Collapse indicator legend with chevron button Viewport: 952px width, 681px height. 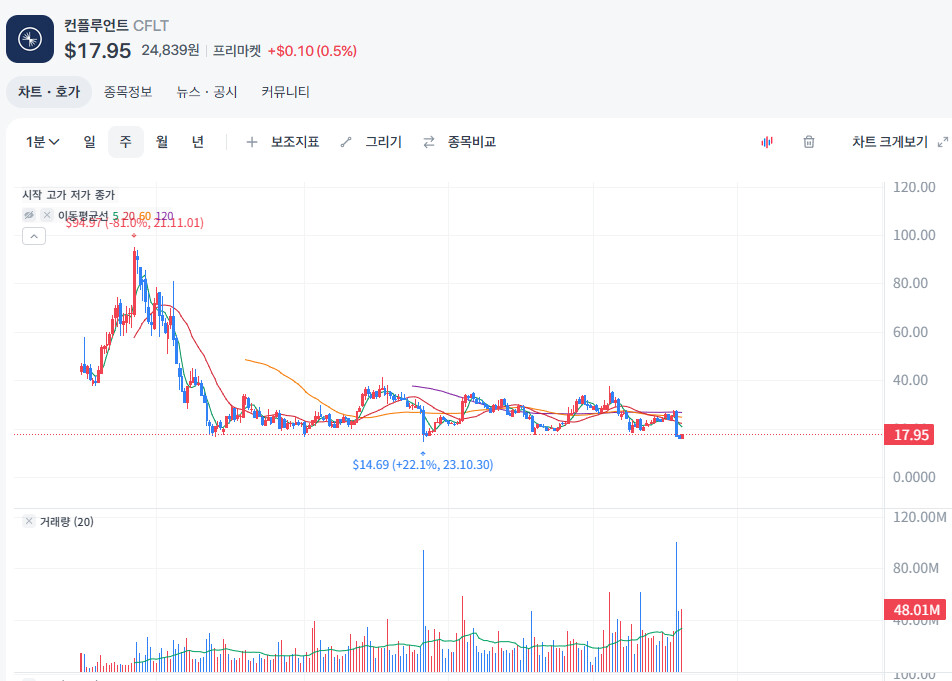[x=34, y=236]
